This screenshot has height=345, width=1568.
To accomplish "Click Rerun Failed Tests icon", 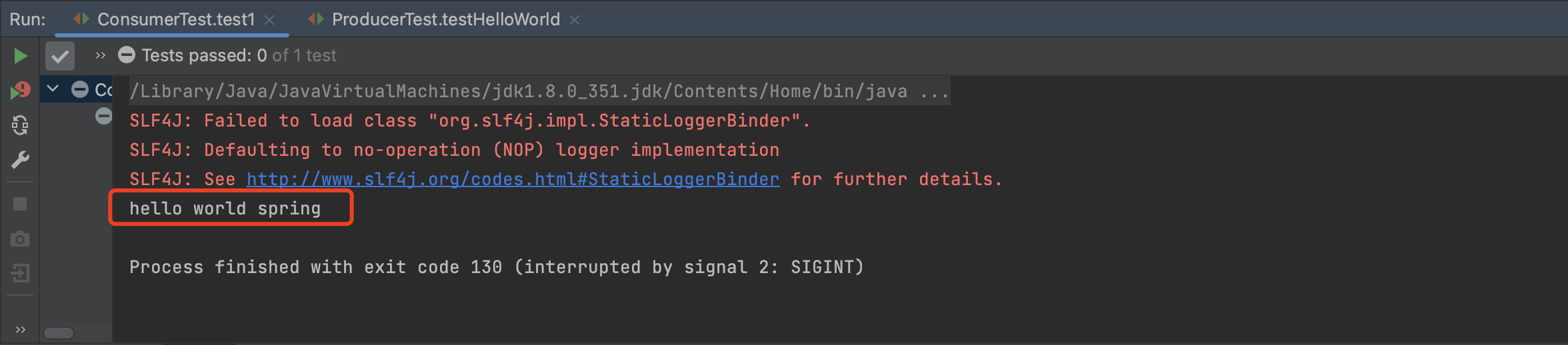I will (21, 91).
